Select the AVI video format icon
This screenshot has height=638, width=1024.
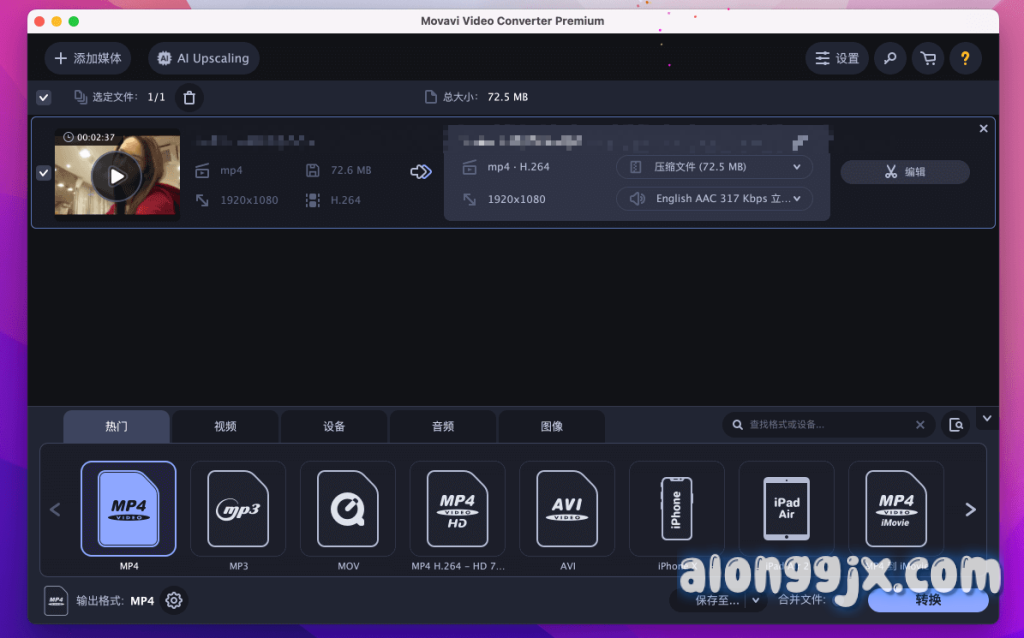pyautogui.click(x=567, y=509)
